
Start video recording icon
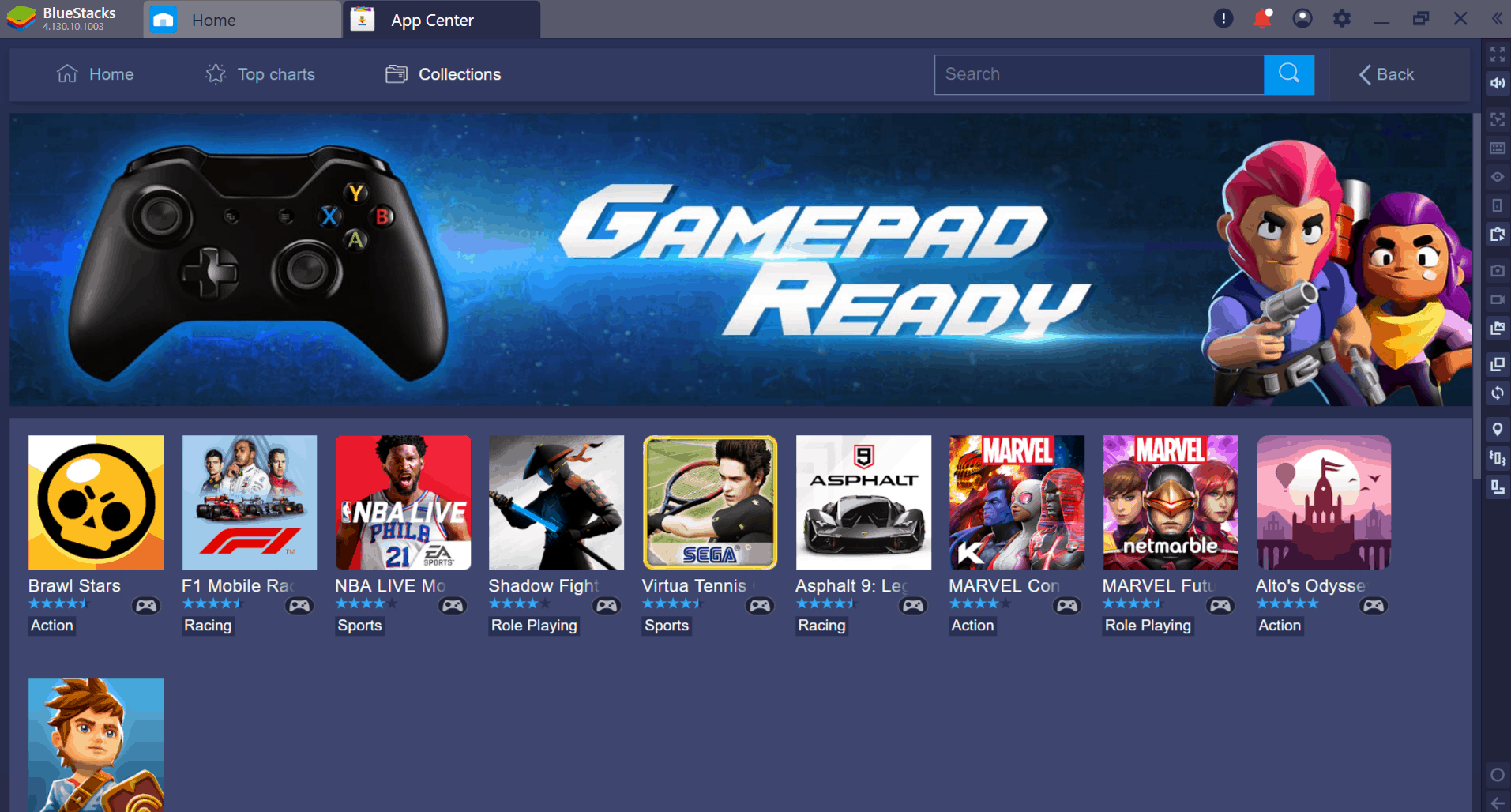[x=1497, y=299]
